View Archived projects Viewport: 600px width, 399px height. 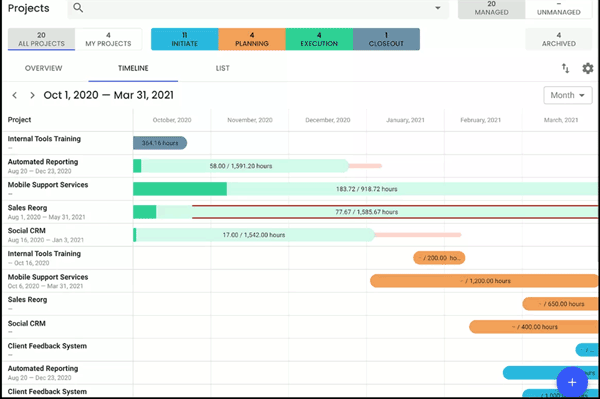559,39
